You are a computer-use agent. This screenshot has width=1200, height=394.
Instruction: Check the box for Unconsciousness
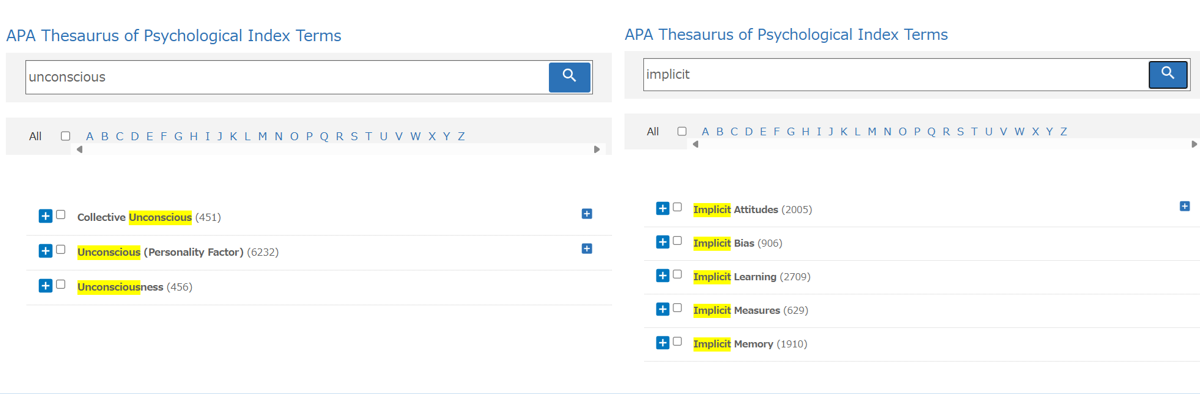(x=61, y=285)
